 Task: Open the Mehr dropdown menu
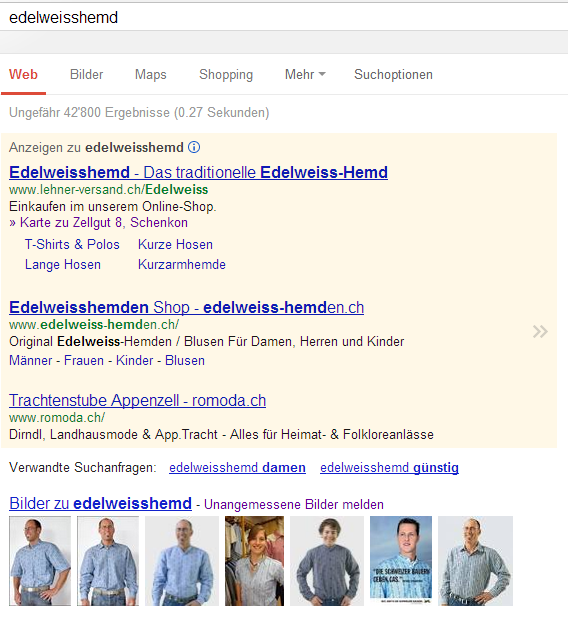click(x=305, y=74)
